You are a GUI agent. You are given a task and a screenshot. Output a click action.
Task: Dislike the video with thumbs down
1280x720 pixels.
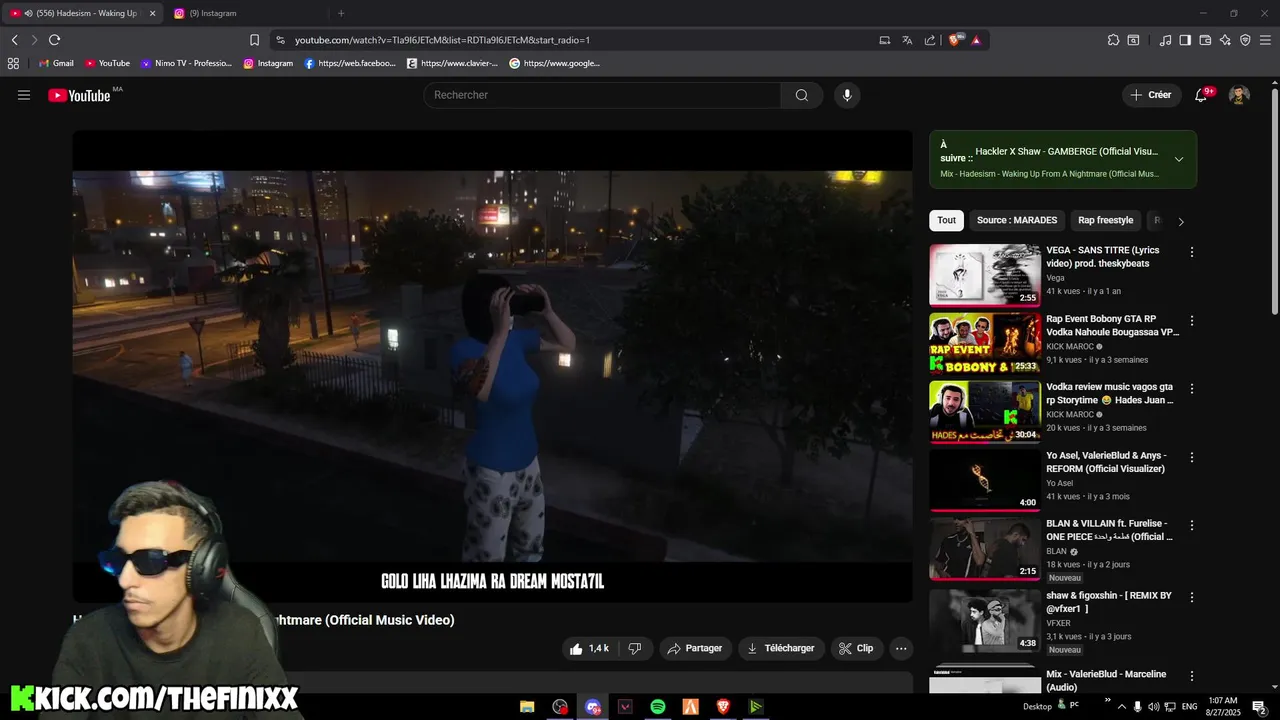pyautogui.click(x=634, y=648)
